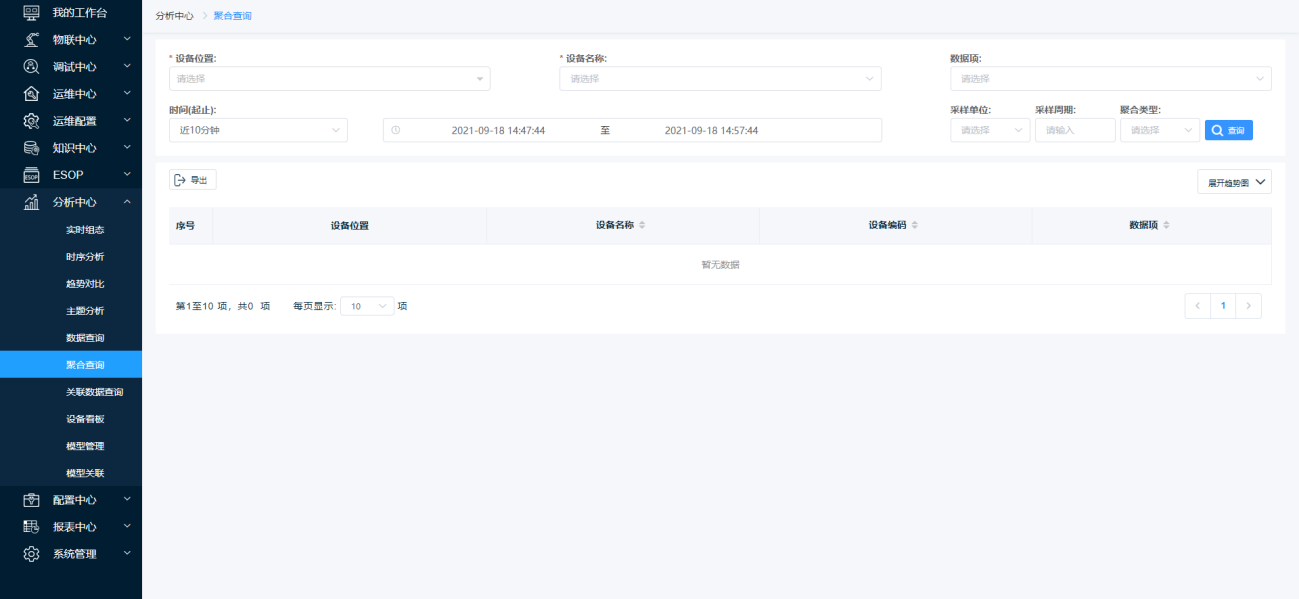Click the 运维配置 gear icon
Image resolution: width=1299 pixels, height=599 pixels.
tap(31, 121)
